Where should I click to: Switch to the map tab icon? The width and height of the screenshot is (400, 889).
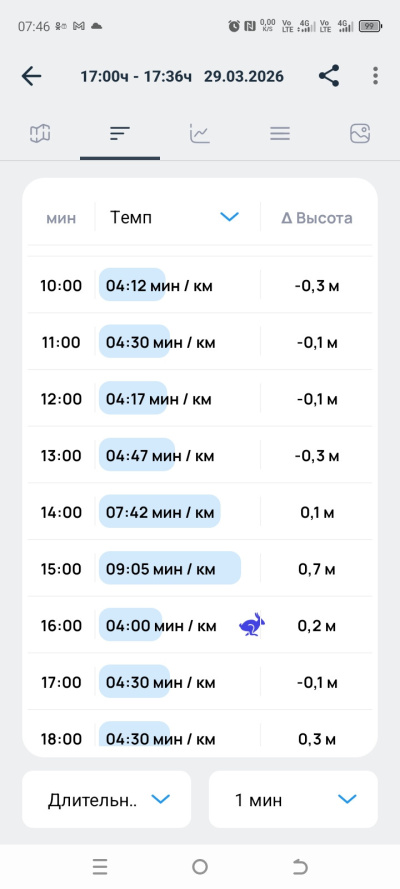40,134
